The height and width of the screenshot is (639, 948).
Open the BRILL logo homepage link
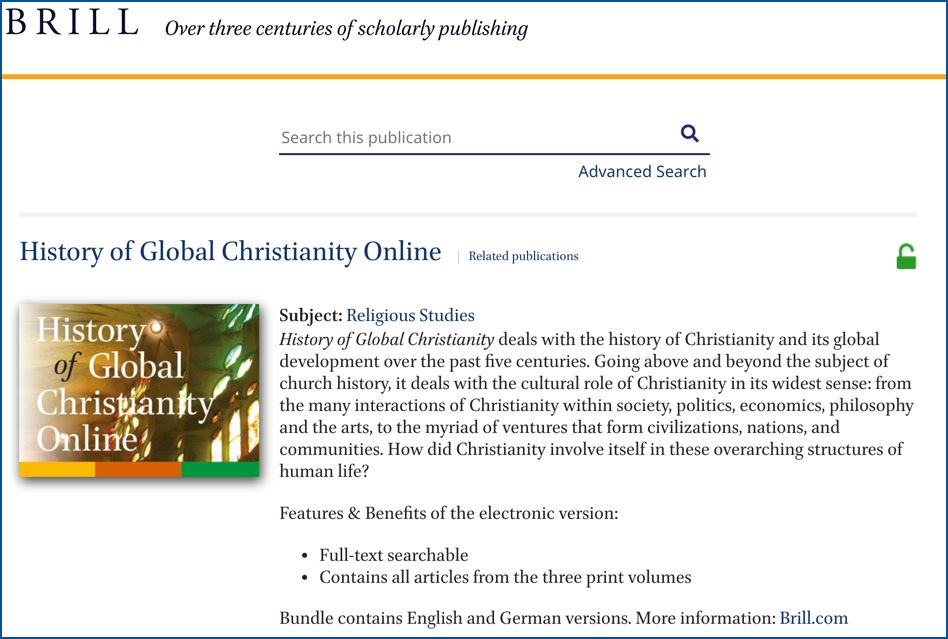pos(72,22)
